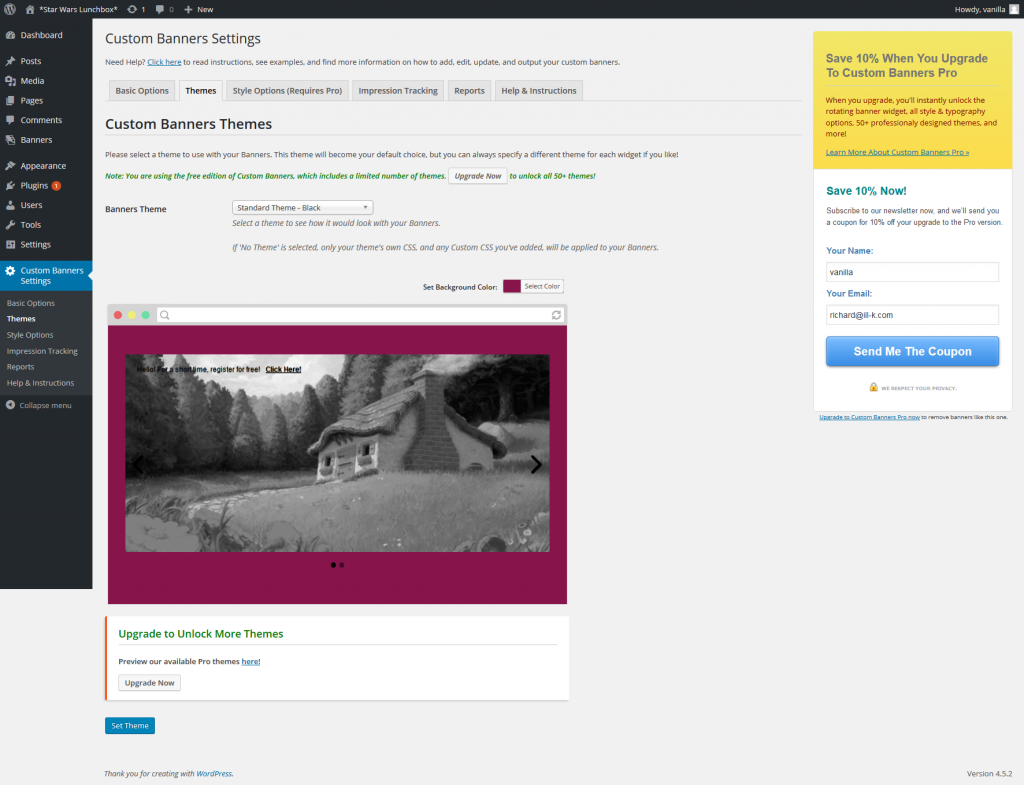Go to previous banner slide arrow

pyautogui.click(x=139, y=464)
